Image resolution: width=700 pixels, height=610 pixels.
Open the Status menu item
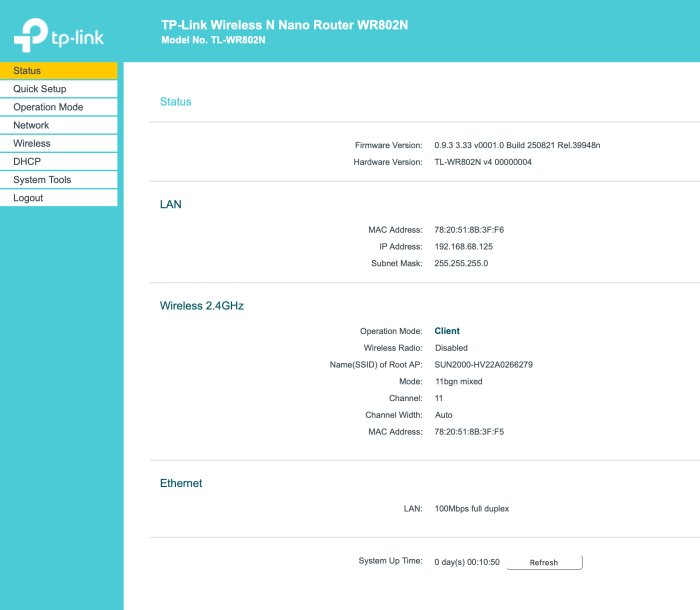pos(58,71)
